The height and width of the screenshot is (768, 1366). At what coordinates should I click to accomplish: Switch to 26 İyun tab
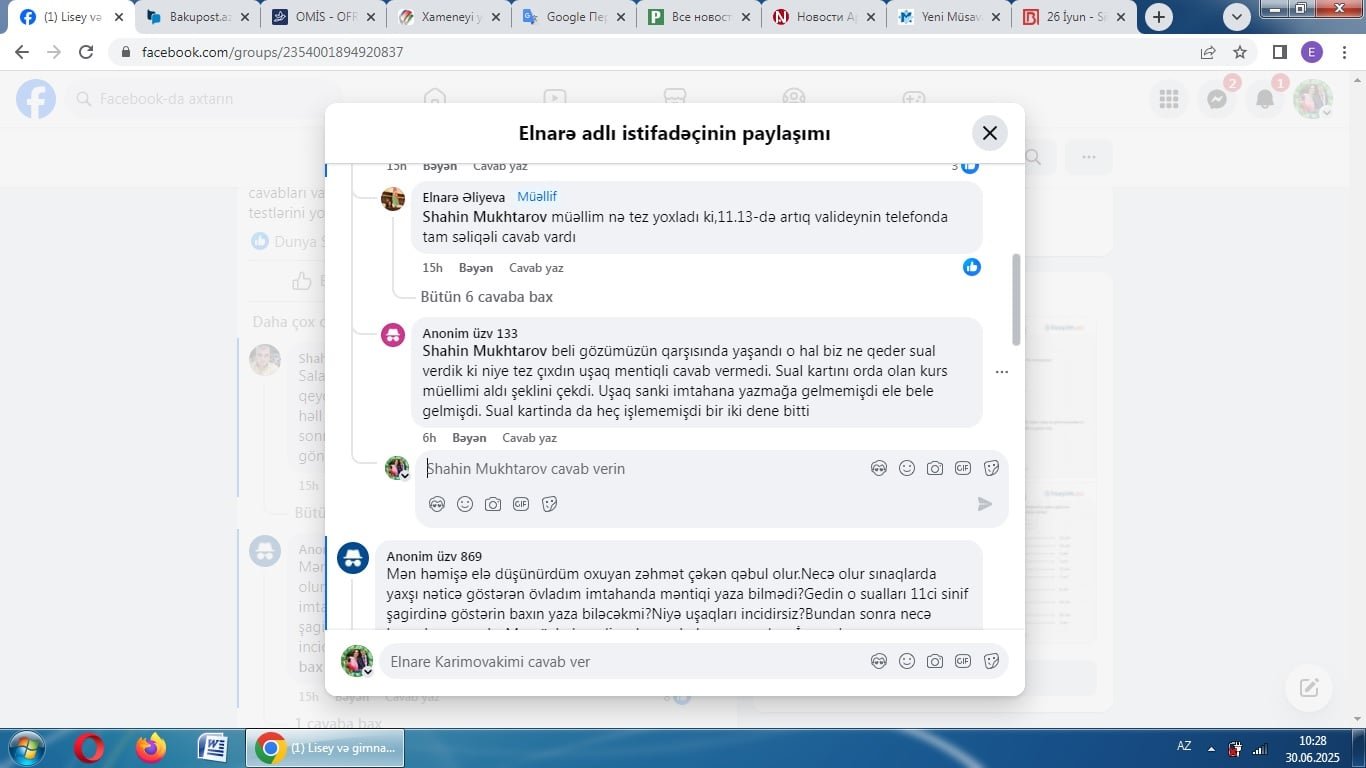click(x=1074, y=17)
